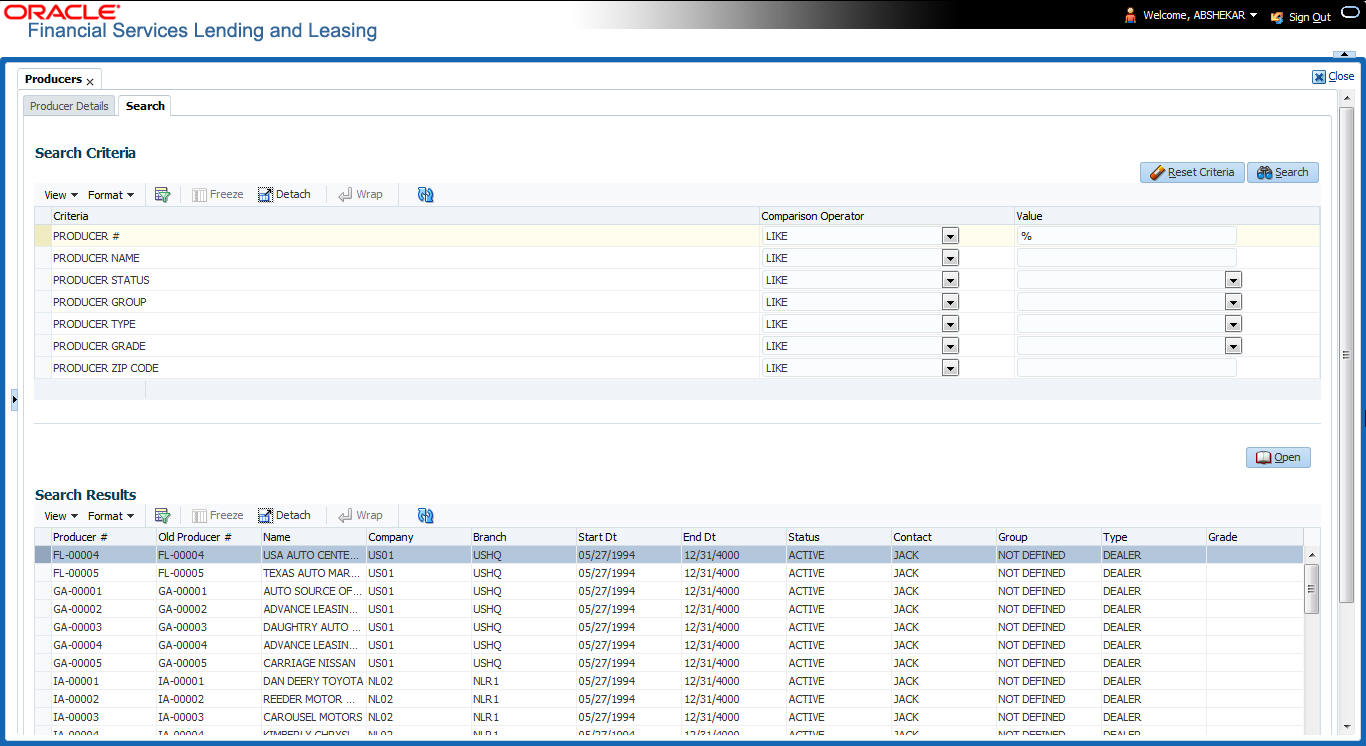Open the Comparison Operator dropdown for PRODUCER STATUS
Screen dimensions: 1366x746
click(949, 280)
